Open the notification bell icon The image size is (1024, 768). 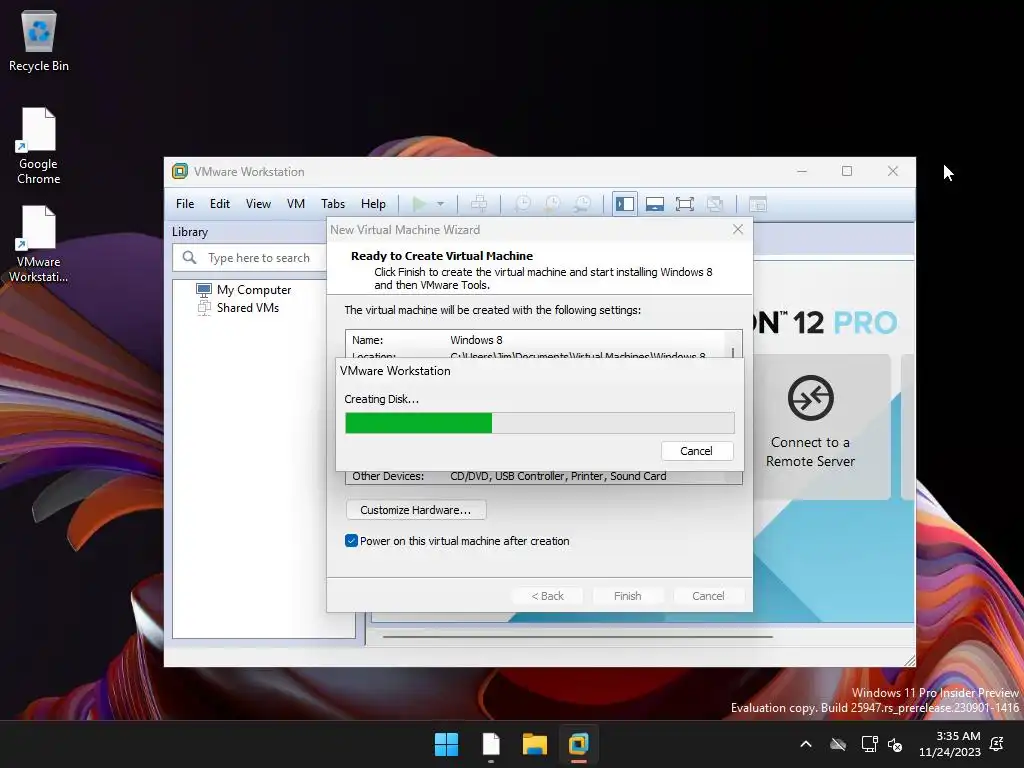997,744
